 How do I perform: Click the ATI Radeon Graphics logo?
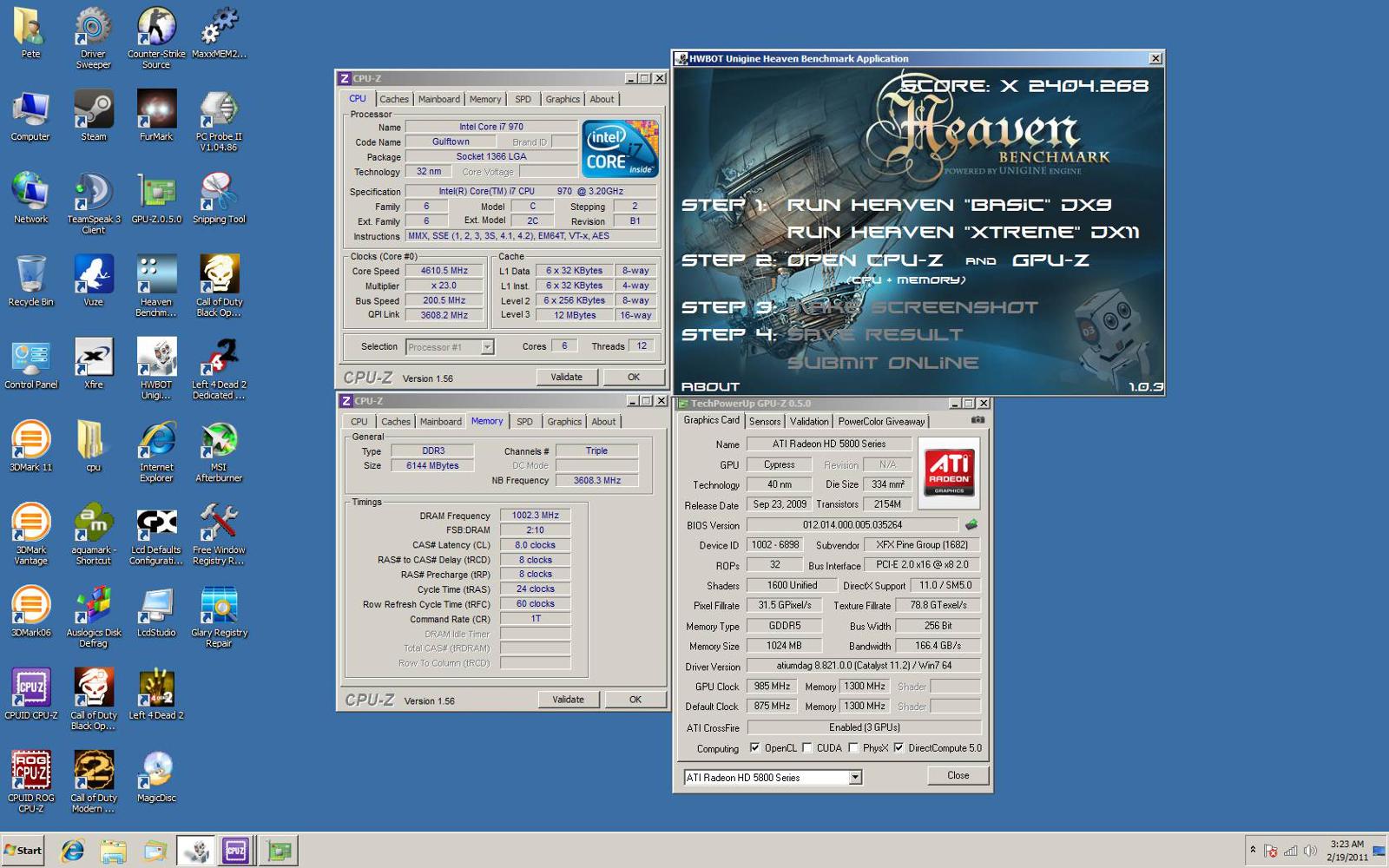coord(949,472)
